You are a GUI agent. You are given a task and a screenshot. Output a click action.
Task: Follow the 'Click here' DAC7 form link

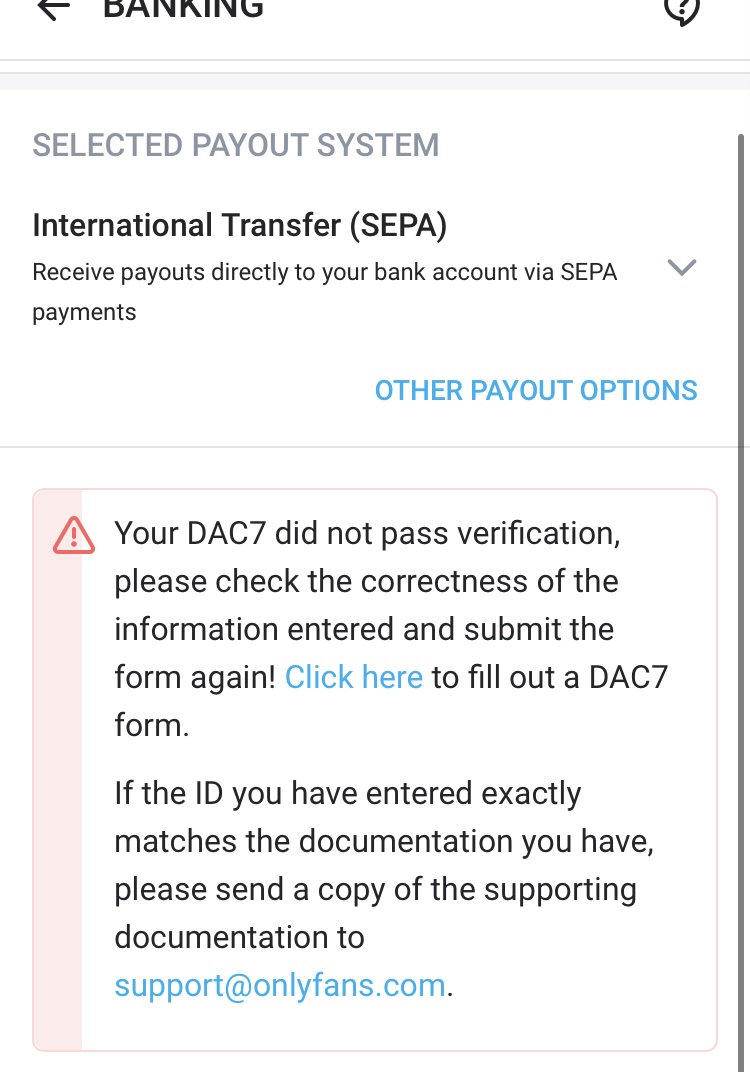coord(354,677)
